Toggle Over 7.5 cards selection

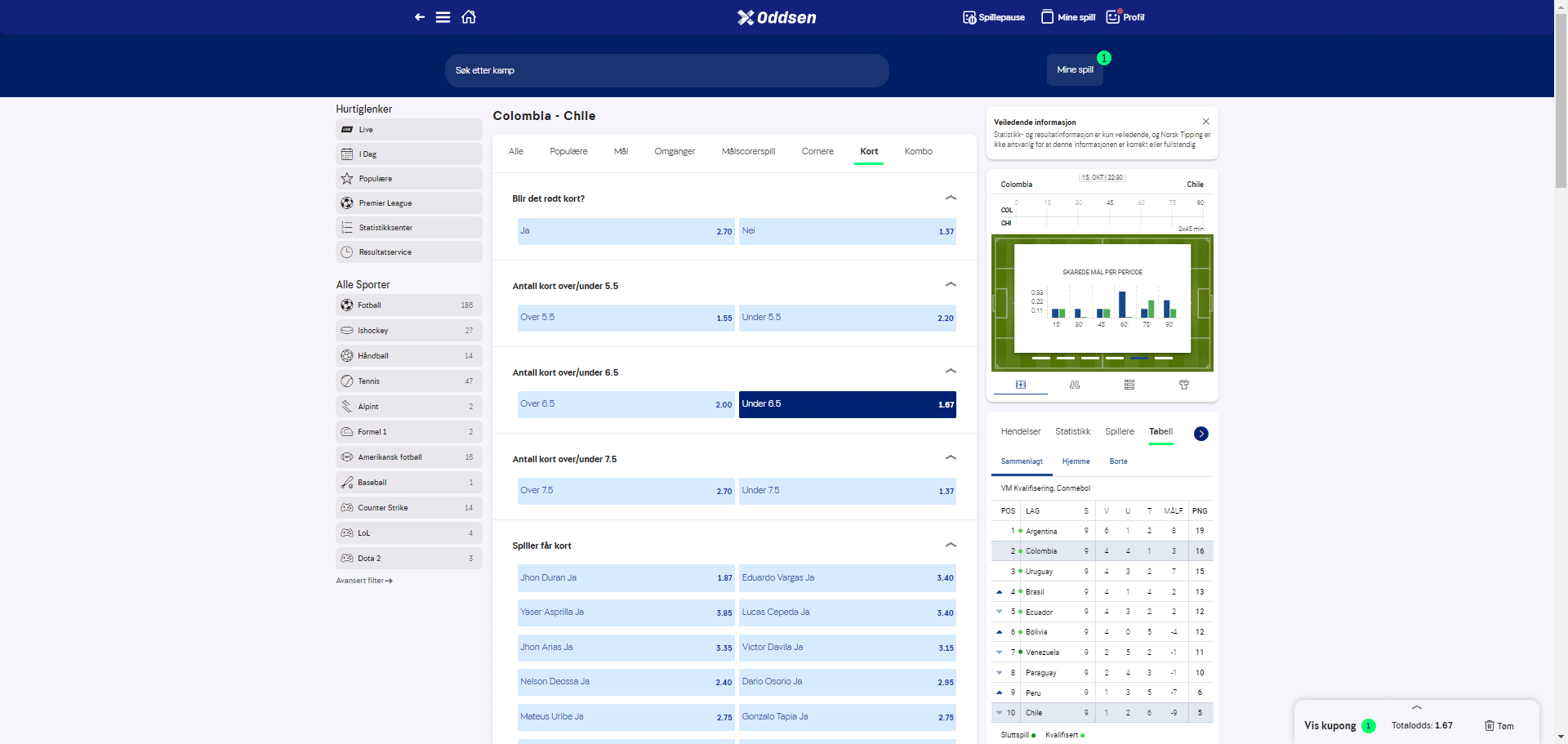click(626, 491)
